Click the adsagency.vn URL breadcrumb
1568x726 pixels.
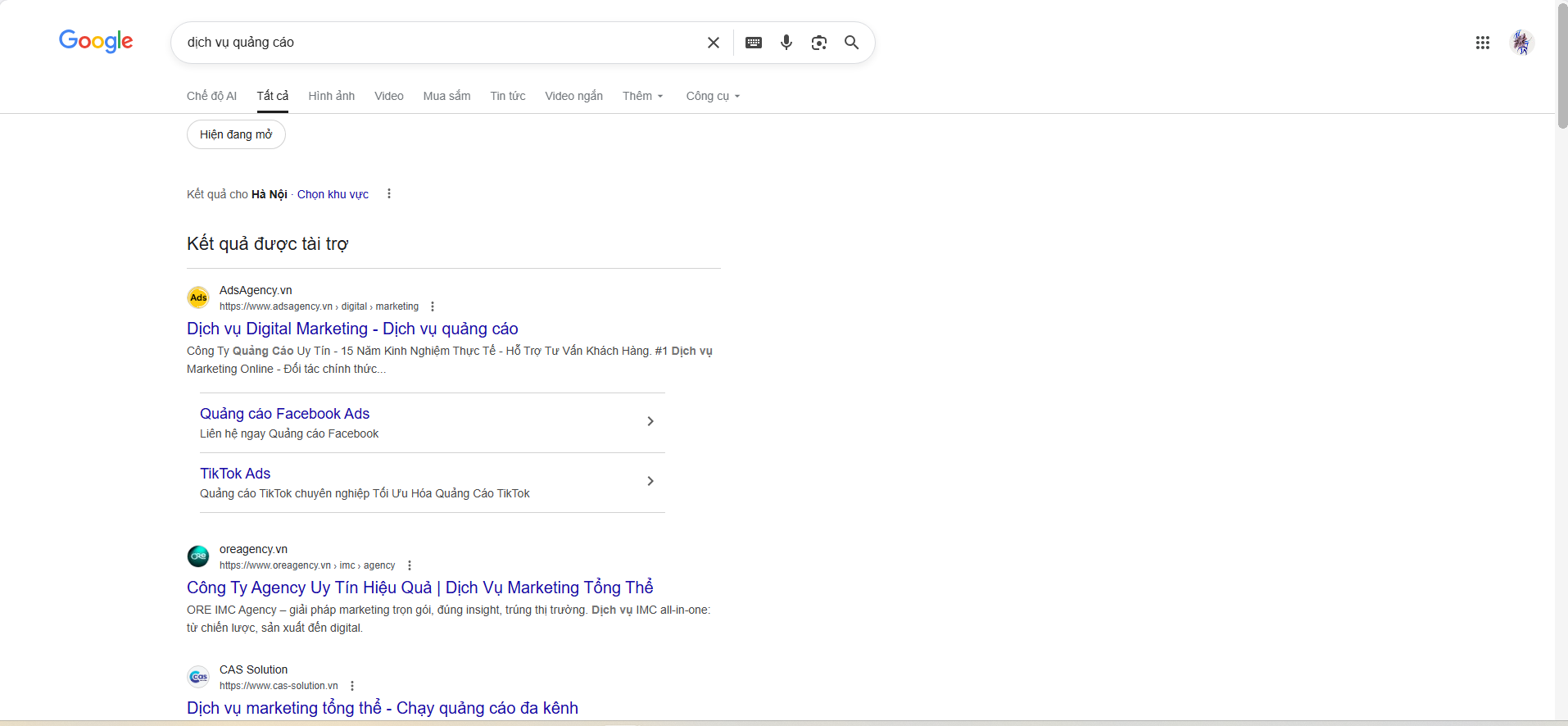click(x=319, y=306)
